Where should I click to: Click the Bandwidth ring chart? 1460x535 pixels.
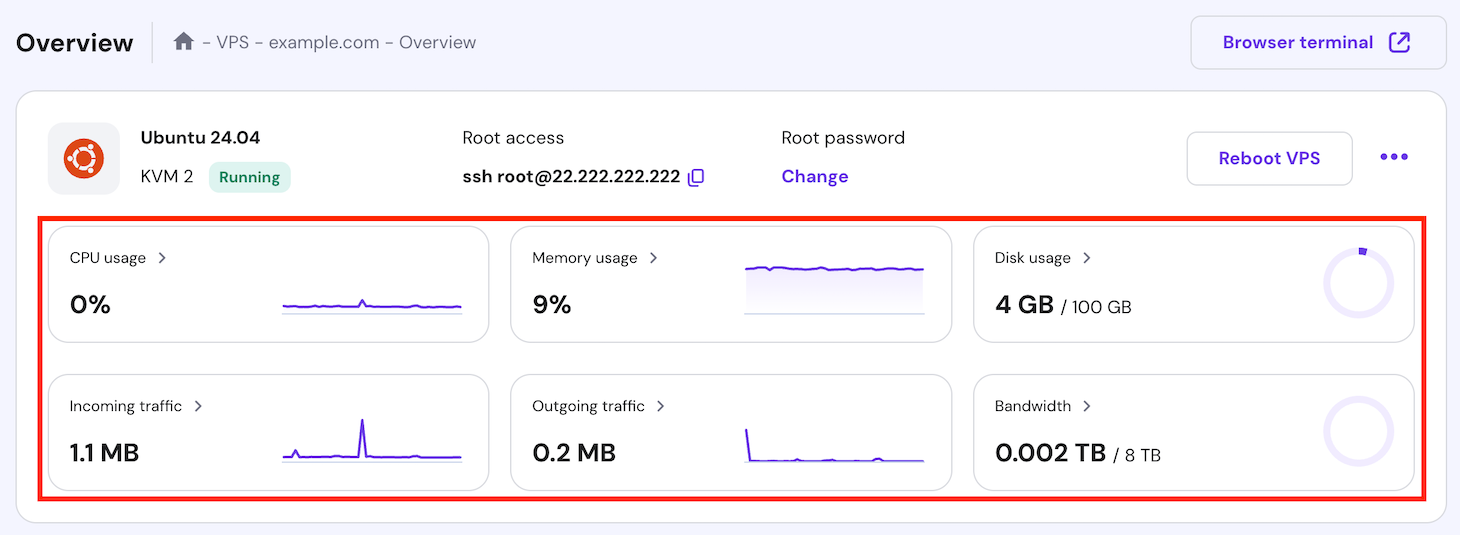click(x=1358, y=432)
